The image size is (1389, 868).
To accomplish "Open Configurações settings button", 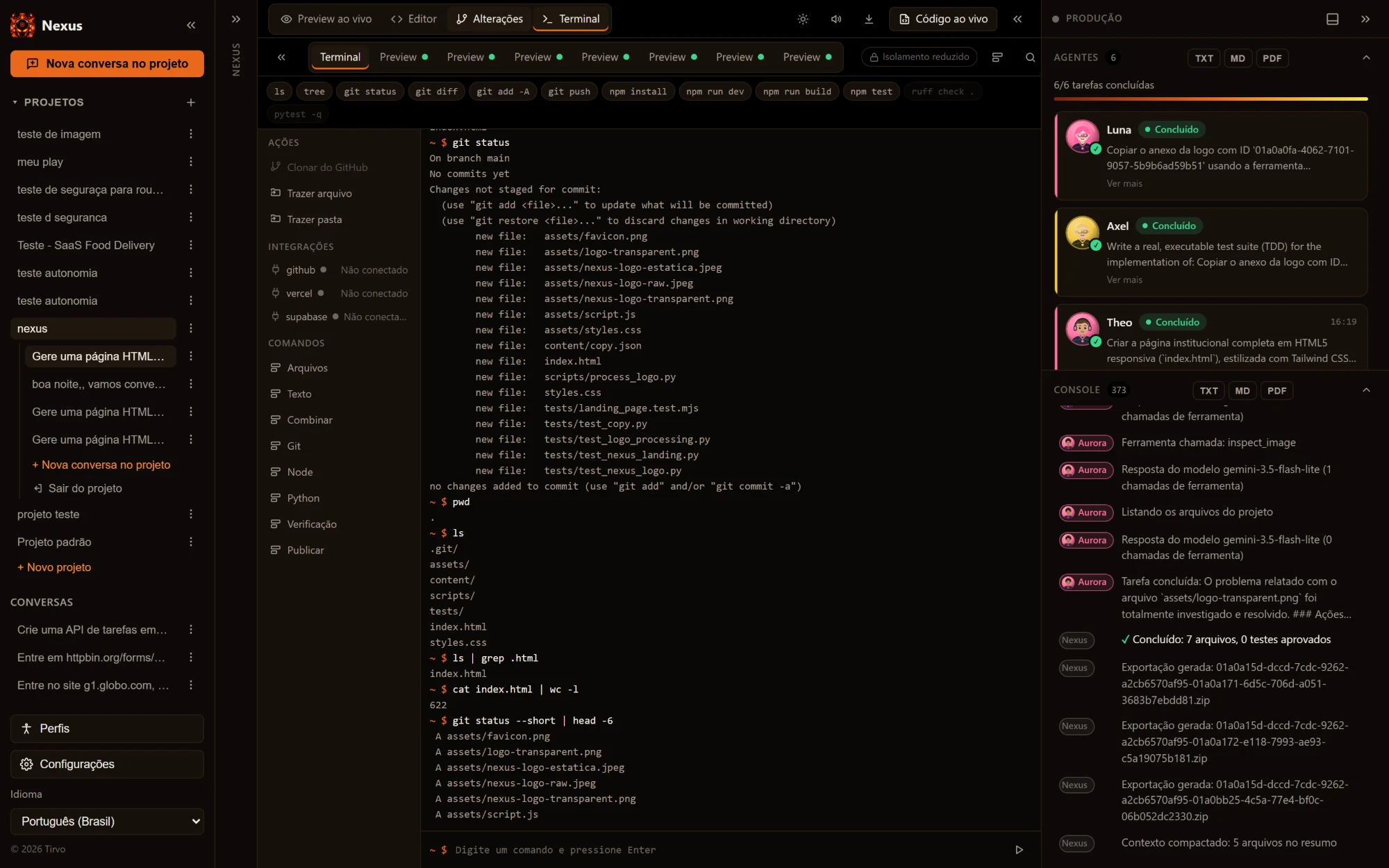I will pos(107,764).
